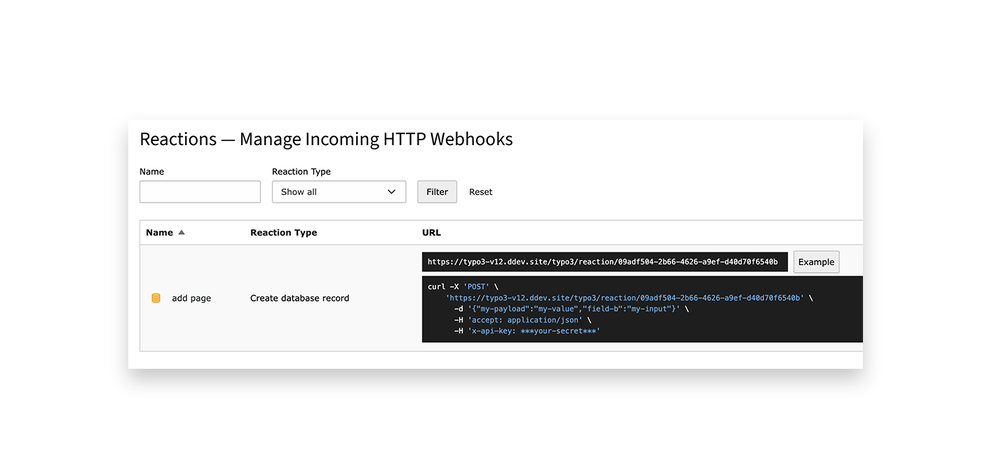Click the payload -d line in code
Image resolution: width=992 pixels, height=474 pixels.
571,309
